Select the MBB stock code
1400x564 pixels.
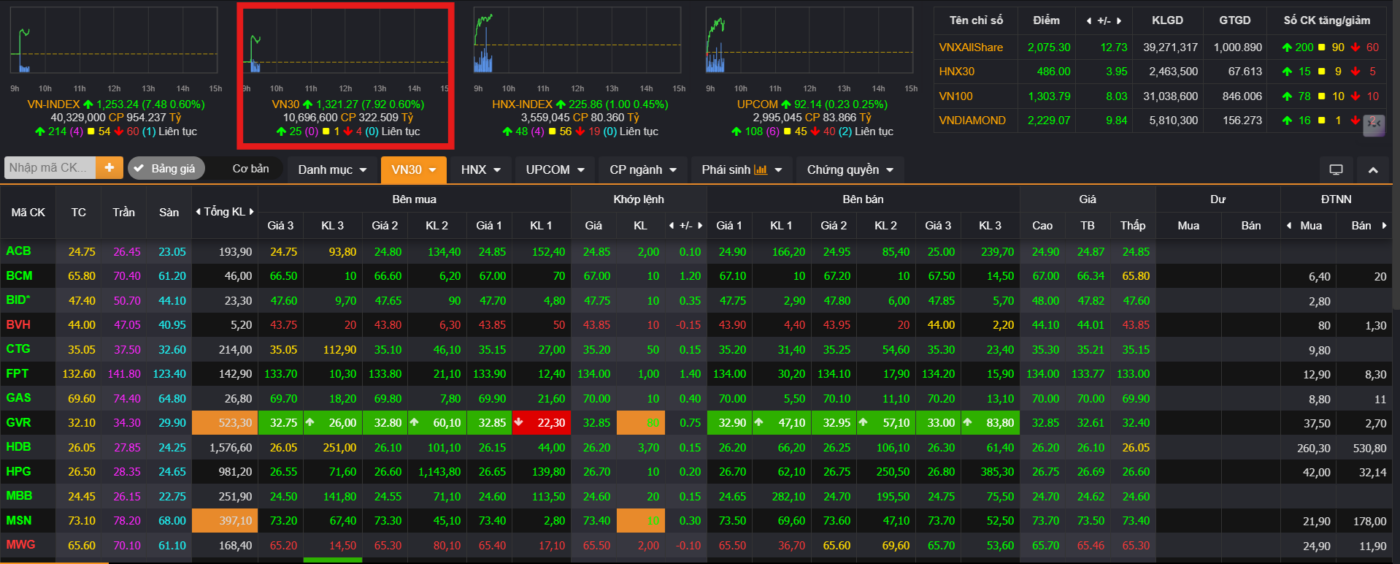coord(19,496)
